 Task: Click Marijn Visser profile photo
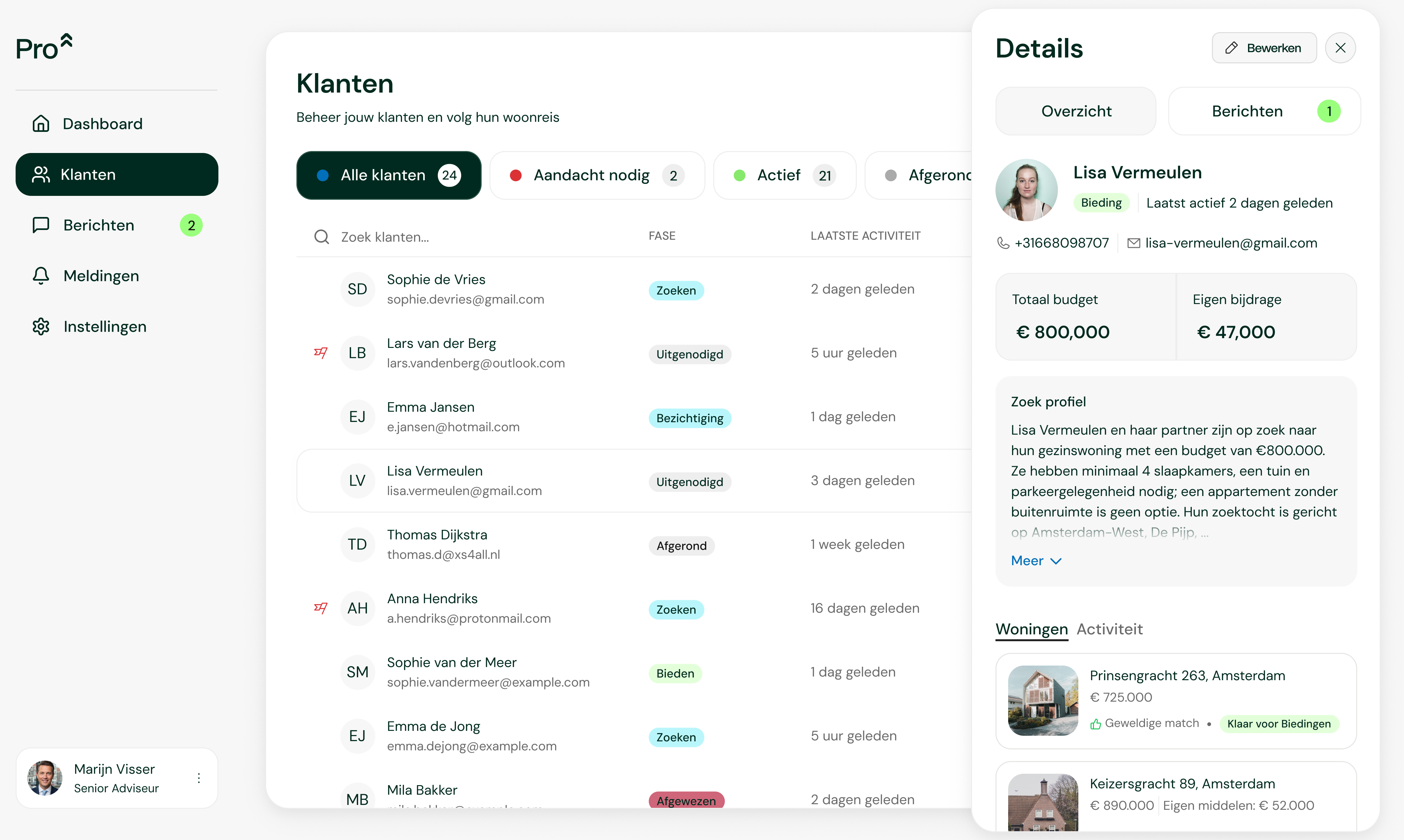tap(45, 778)
